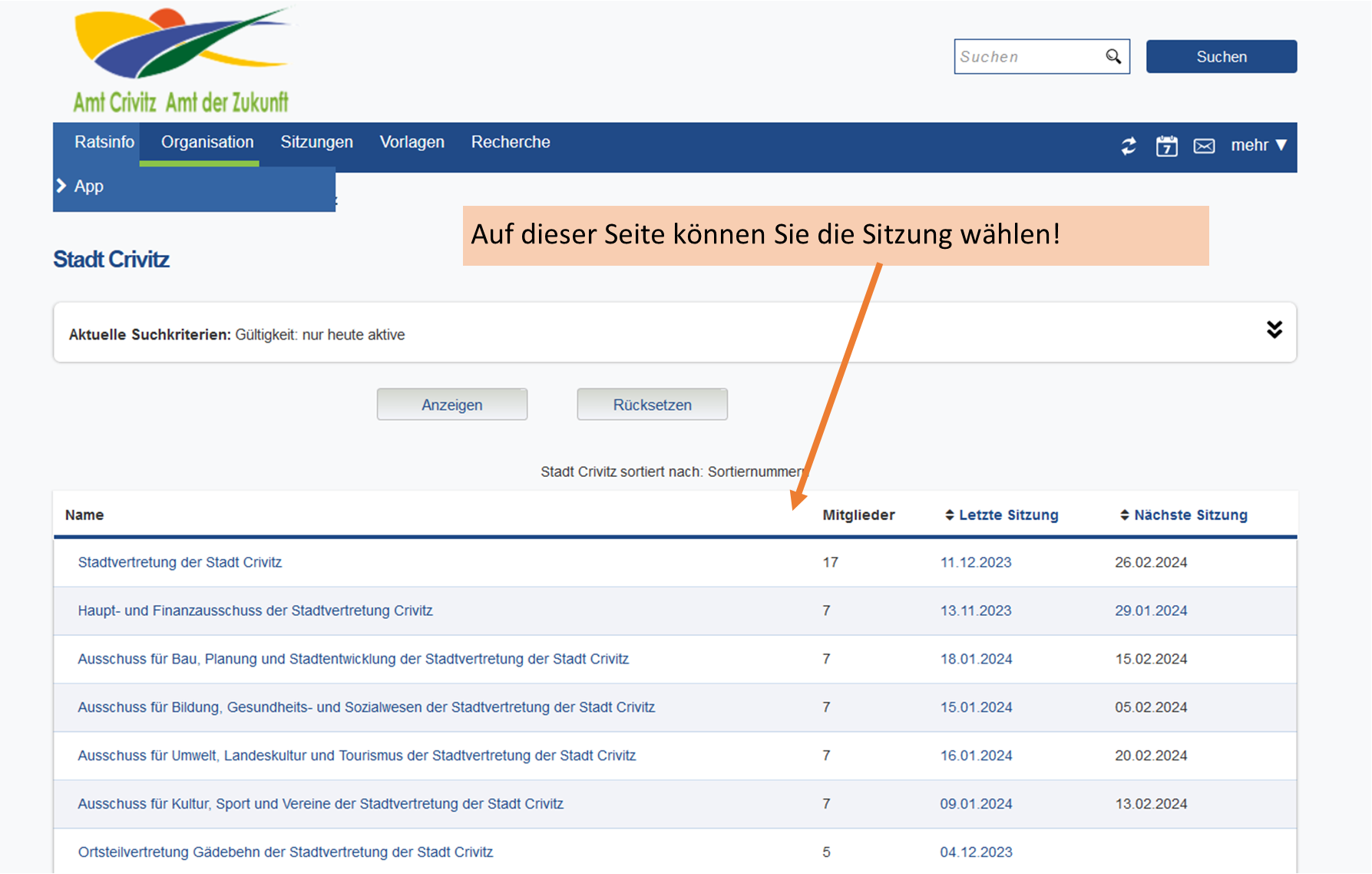This screenshot has width=1372, height=874.
Task: Open the Vorlagen menu item
Action: coord(412,142)
